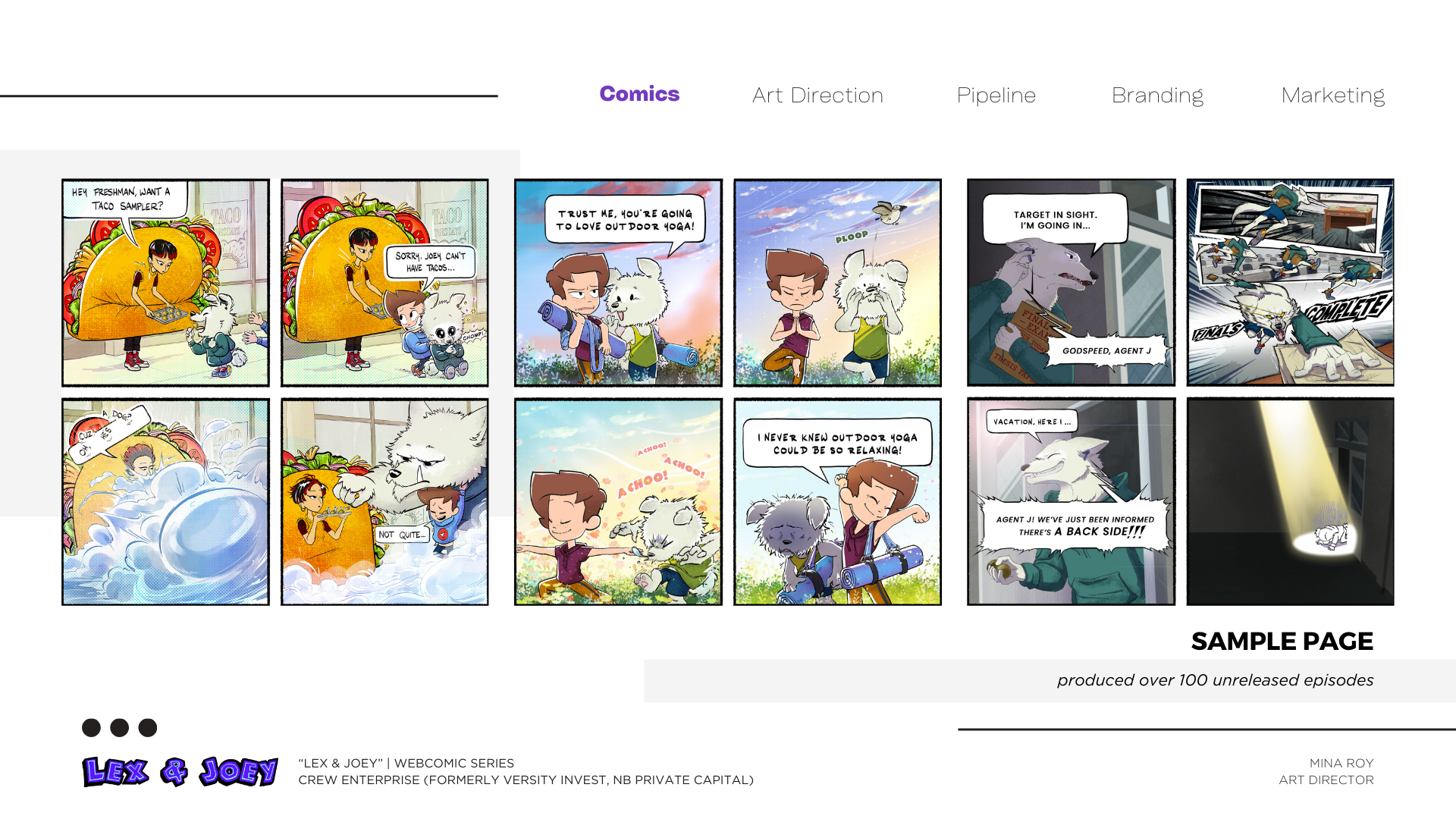Open the 'Vacation, here I...' wolf panel
The image size is (1456, 819).
point(1071,502)
